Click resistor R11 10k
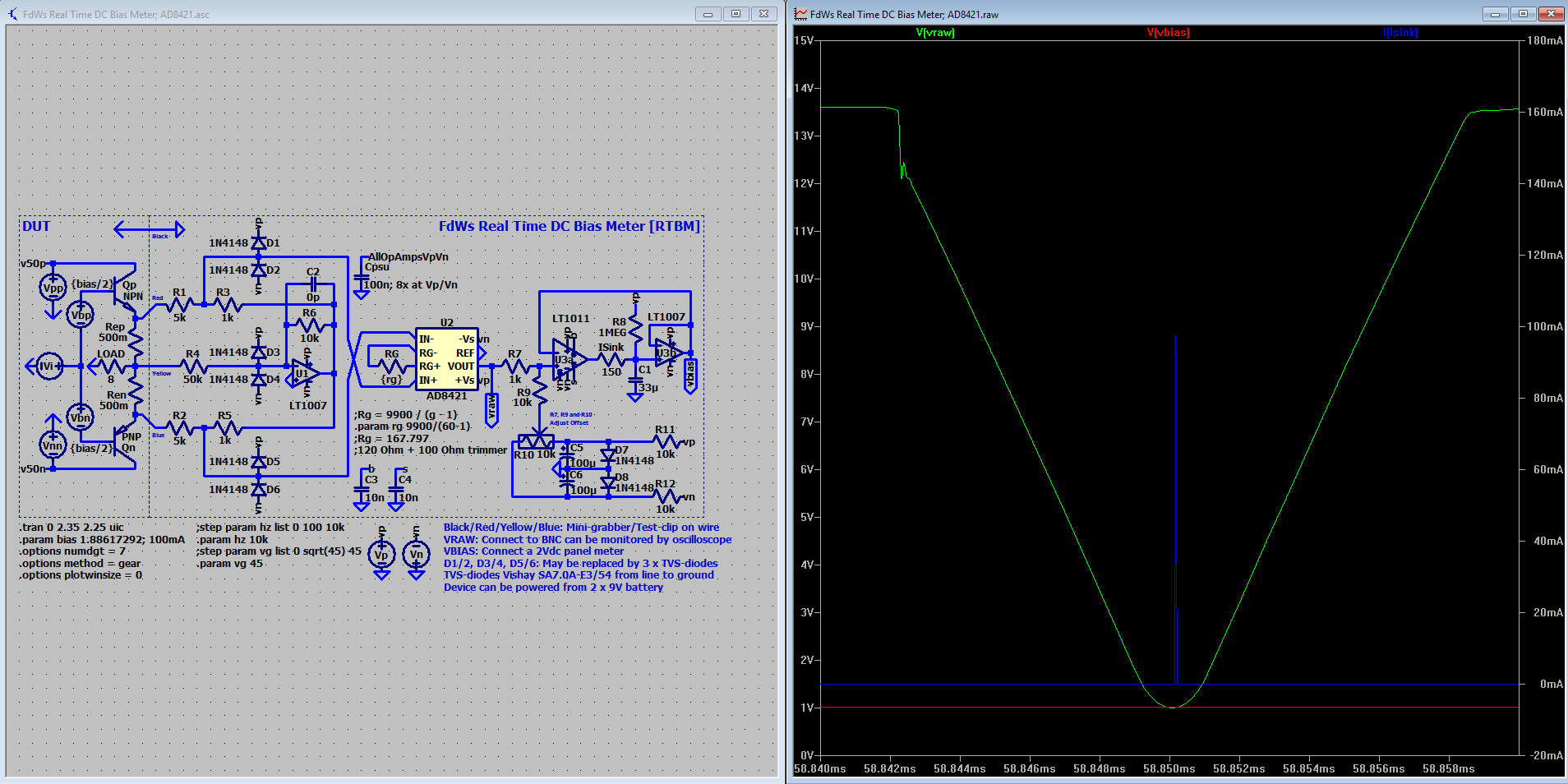Viewport: 1568px width, 784px height. 666,442
